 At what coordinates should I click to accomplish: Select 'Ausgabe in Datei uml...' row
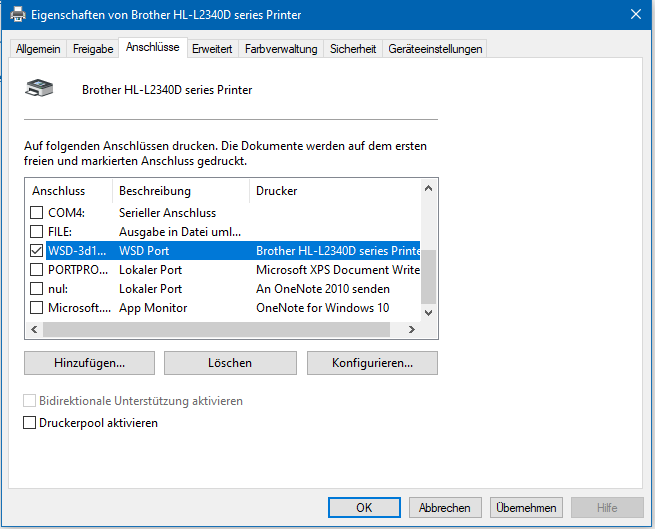coord(180,231)
